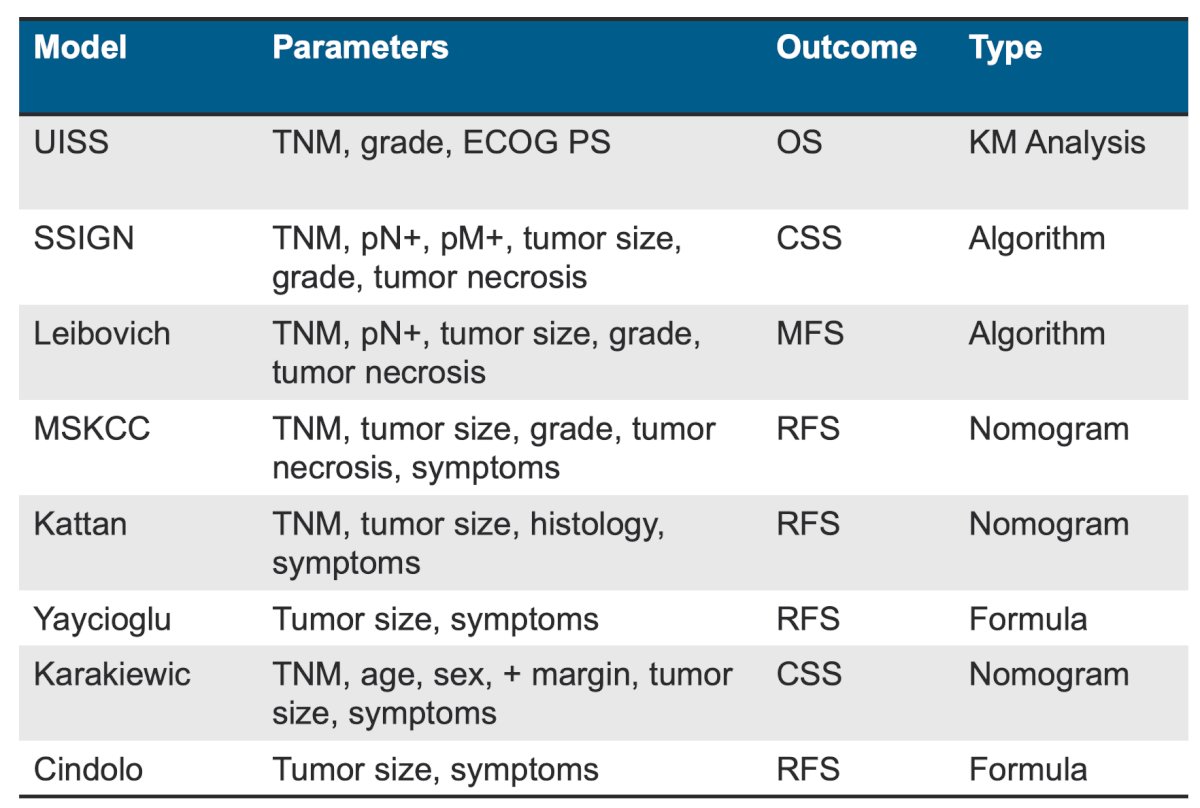Select the UISS model cell
This screenshot has width=1200, height=808.
click(x=71, y=142)
